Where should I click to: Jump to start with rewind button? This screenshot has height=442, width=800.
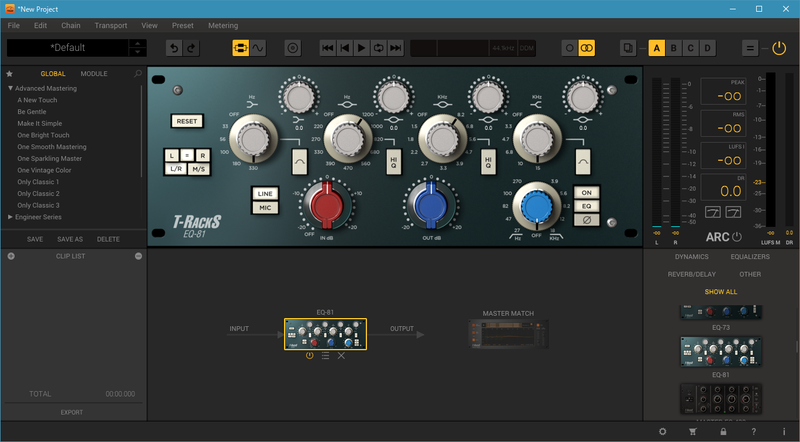pyautogui.click(x=328, y=48)
